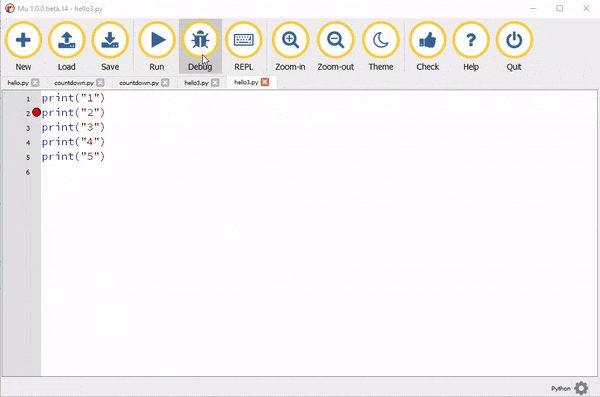600x397 pixels.
Task: Click line number 5 in margin
Action: [x=28, y=157]
